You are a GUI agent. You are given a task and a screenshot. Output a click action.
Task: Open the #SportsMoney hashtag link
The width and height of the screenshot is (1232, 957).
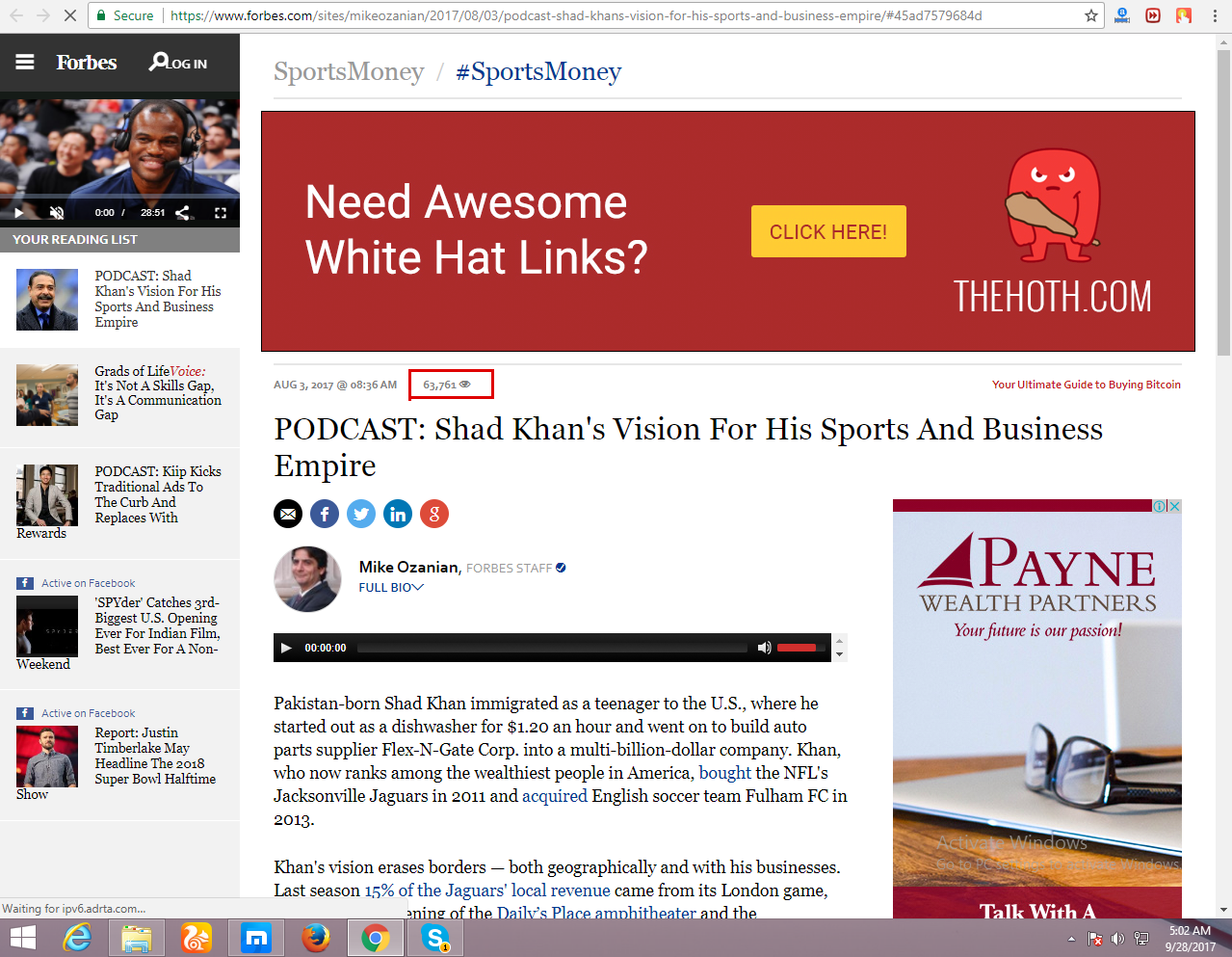tap(538, 72)
